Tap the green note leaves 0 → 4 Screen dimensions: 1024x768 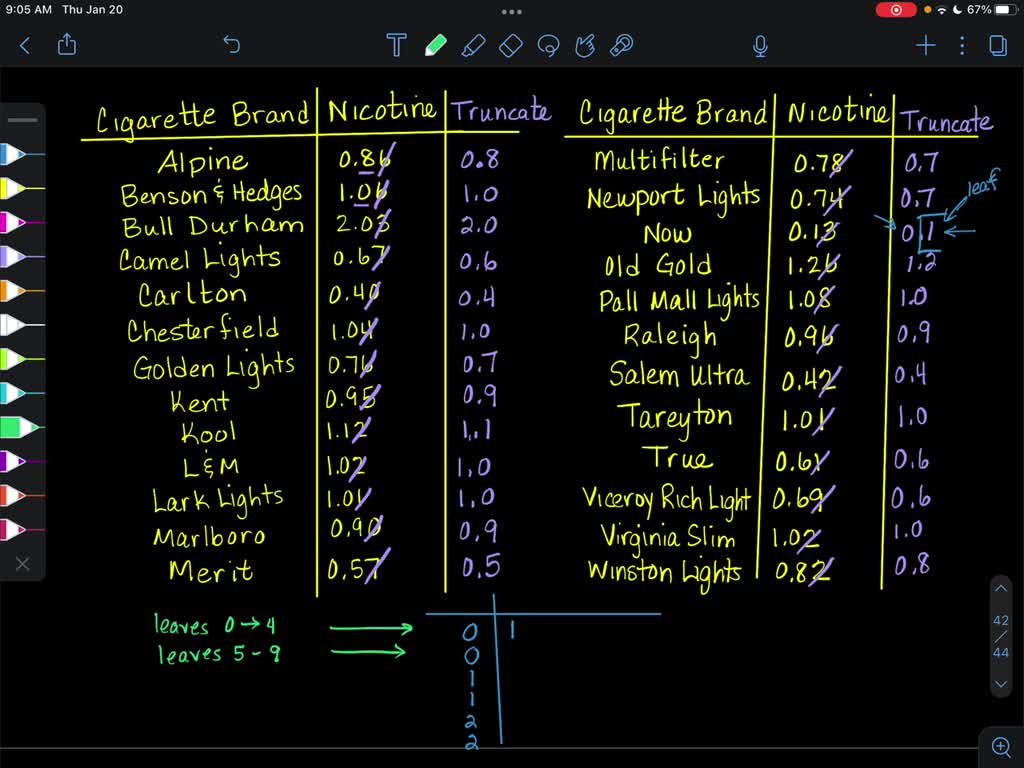click(x=215, y=625)
